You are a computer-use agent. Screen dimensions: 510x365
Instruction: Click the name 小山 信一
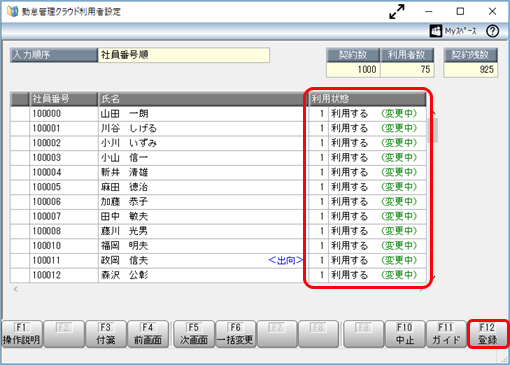point(124,158)
